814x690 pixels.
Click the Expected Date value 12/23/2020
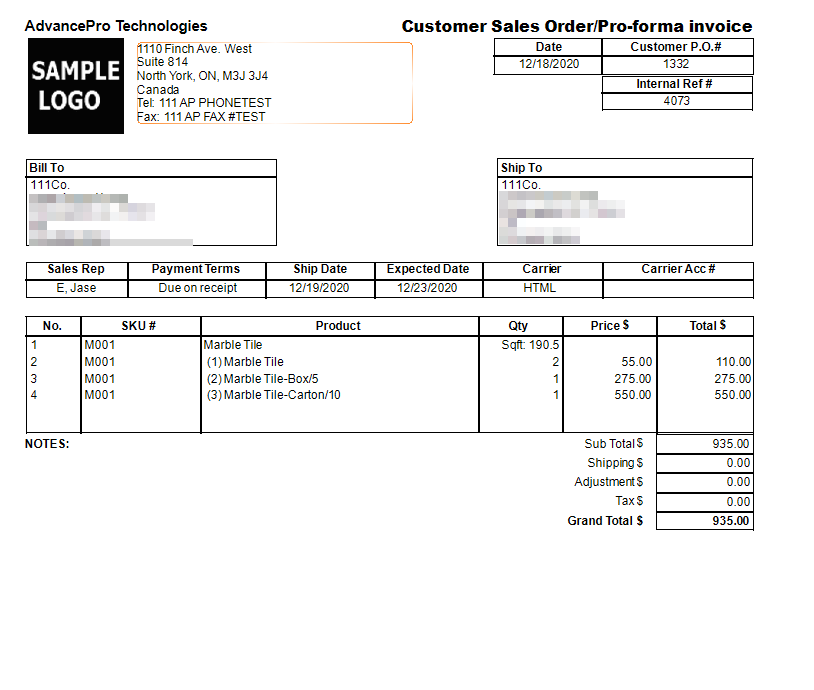click(427, 288)
